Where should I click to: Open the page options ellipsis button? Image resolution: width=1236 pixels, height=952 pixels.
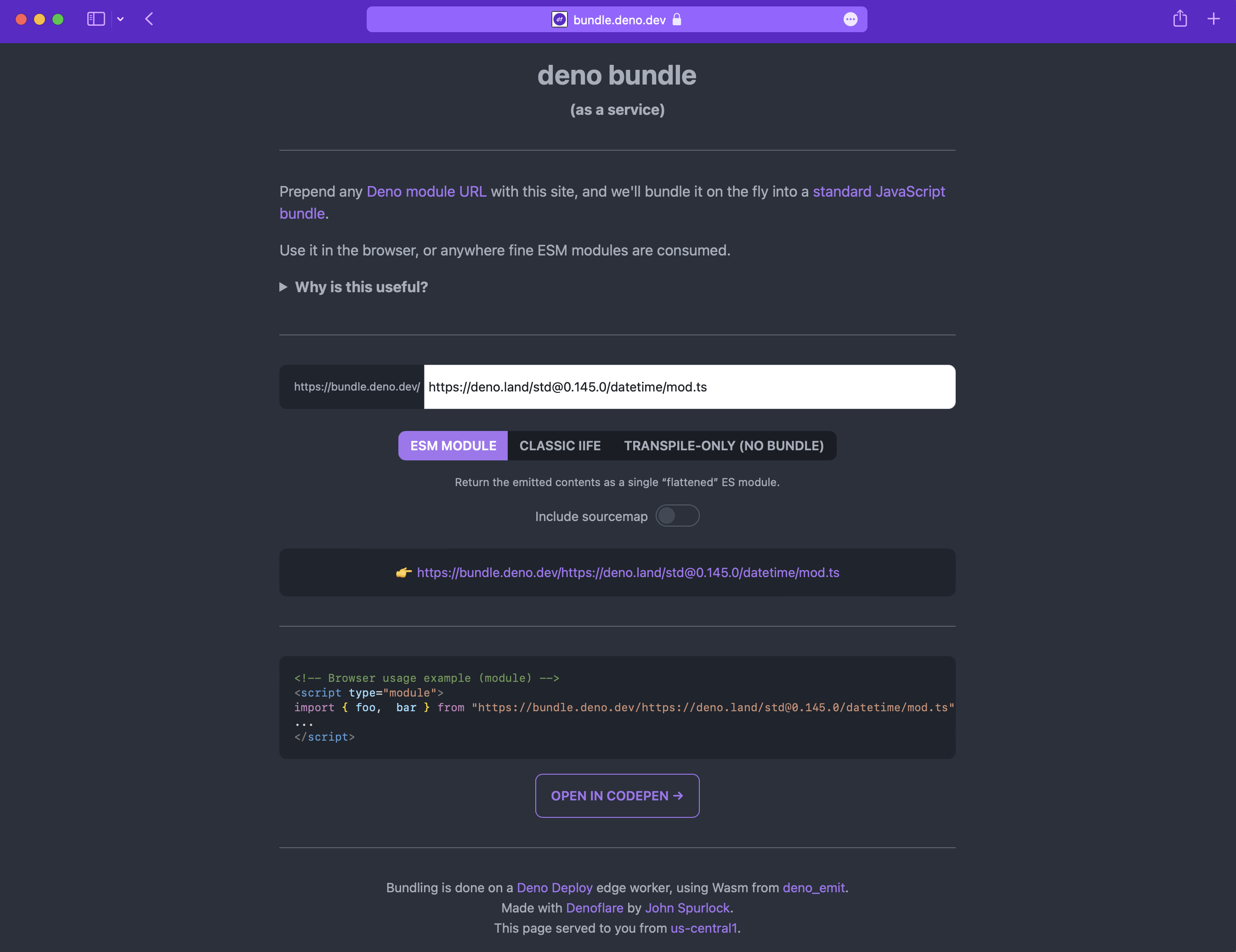[850, 20]
